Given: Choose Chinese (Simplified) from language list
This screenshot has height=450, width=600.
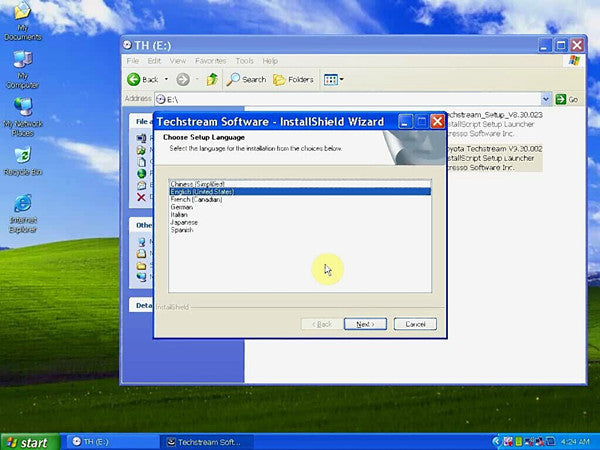Looking at the screenshot, I should coord(195,184).
